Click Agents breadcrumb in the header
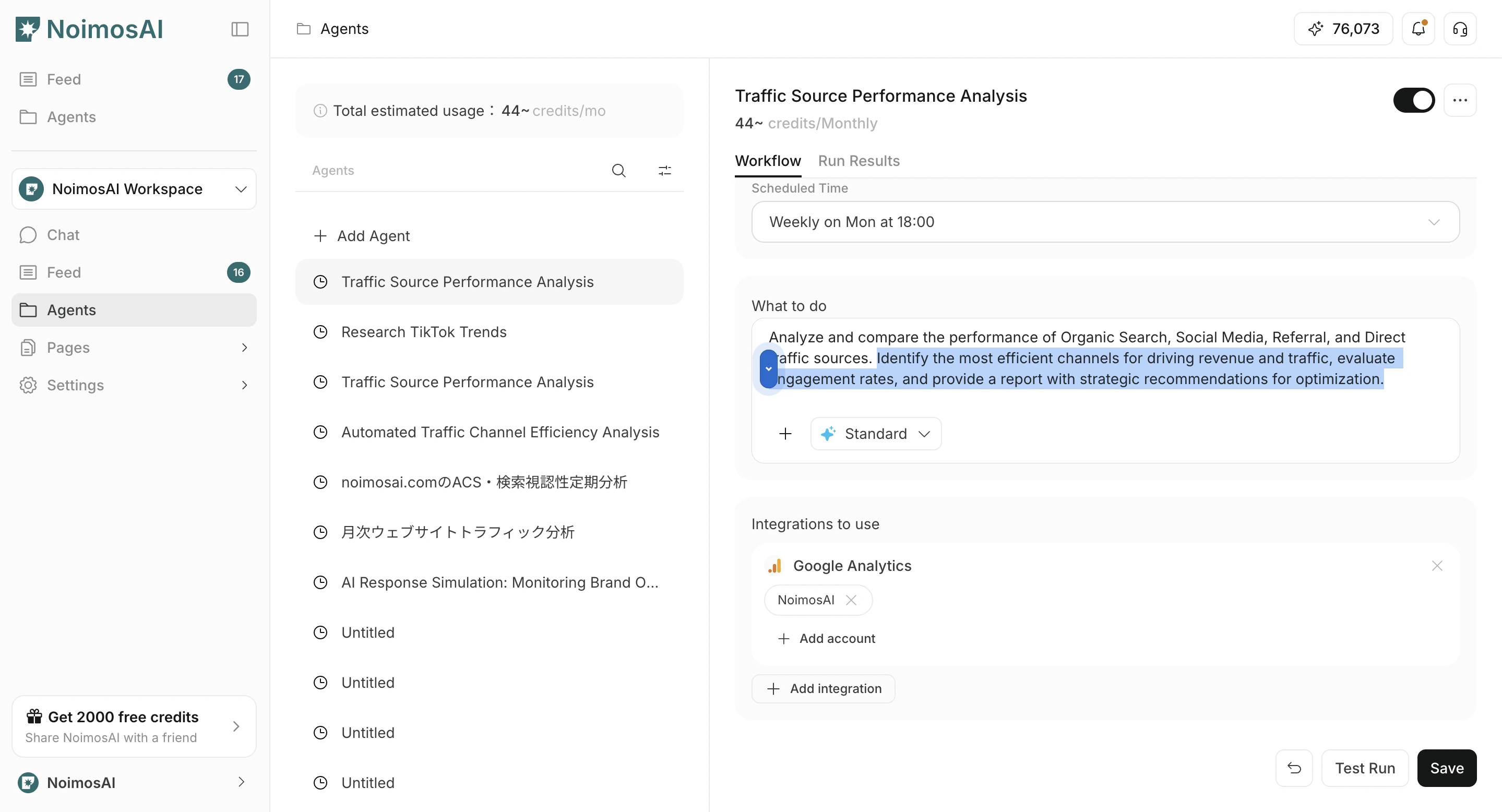 (344, 29)
